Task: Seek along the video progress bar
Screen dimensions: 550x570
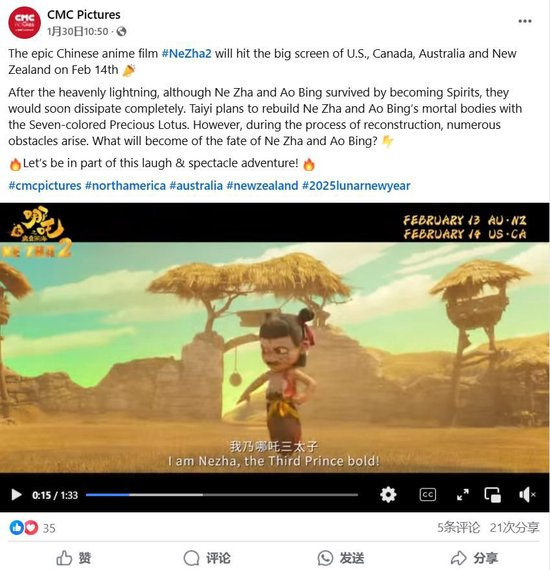Action: click(222, 495)
